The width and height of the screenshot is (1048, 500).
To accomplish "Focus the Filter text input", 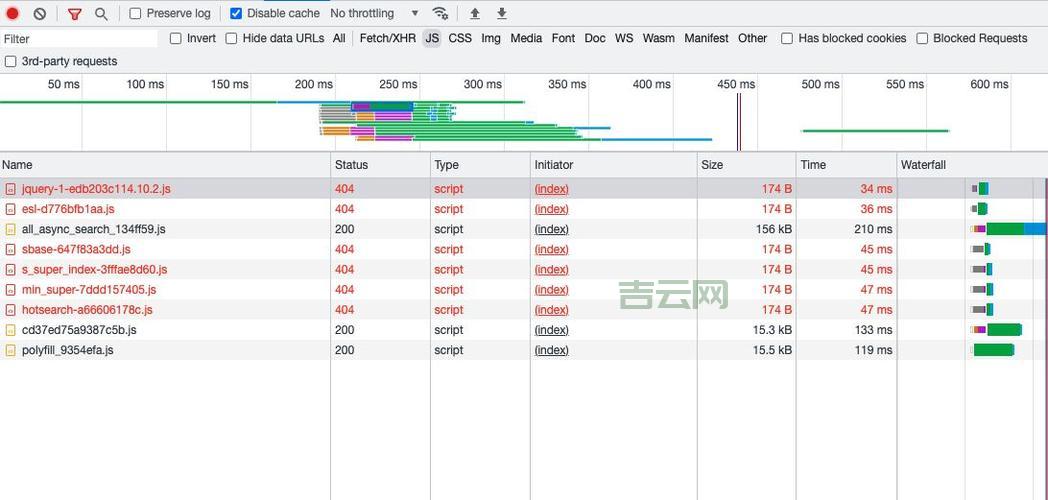I will [80, 39].
